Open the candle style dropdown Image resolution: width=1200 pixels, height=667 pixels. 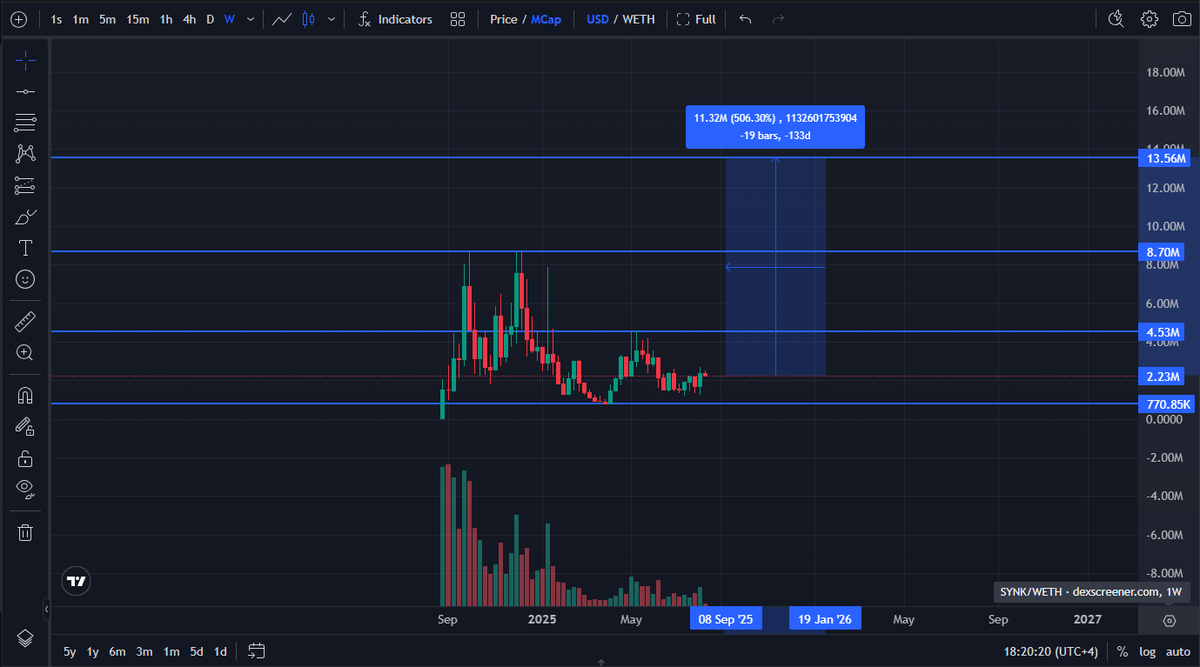tap(331, 18)
